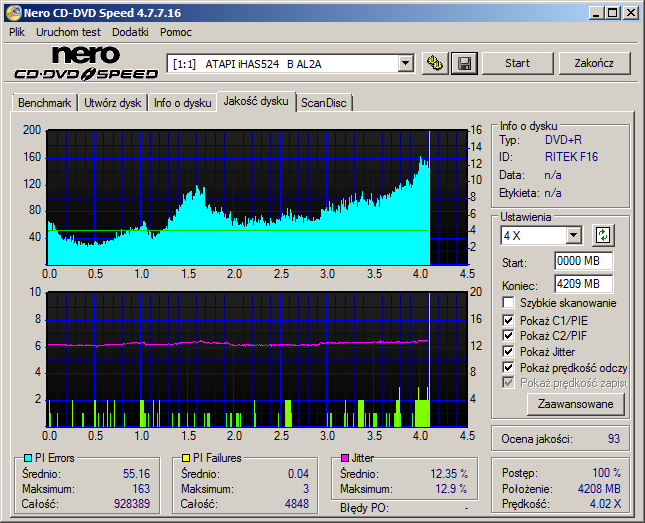
Task: Open the 4 X speed dropdown
Action: click(573, 235)
